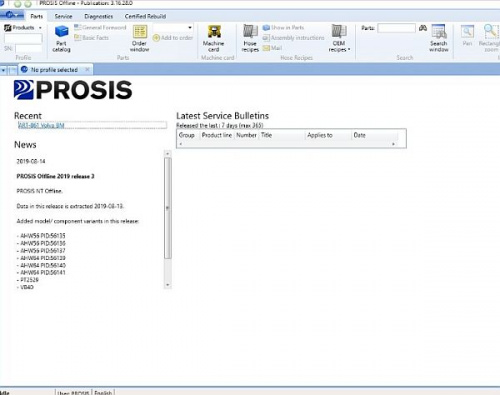Select the Pan tool
This screenshot has height=395, width=500.
click(x=467, y=36)
